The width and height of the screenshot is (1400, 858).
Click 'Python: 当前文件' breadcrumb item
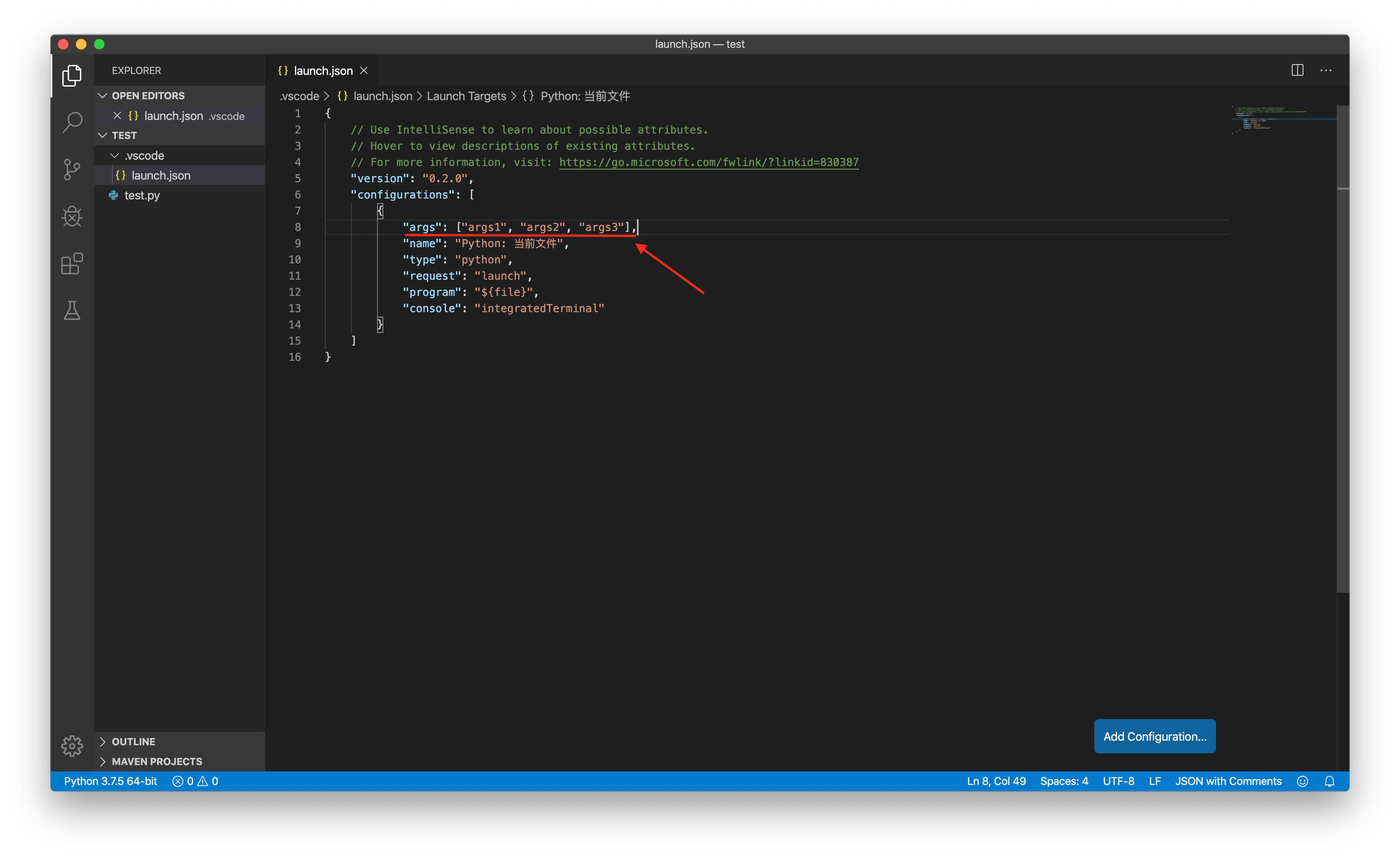pyautogui.click(x=585, y=96)
